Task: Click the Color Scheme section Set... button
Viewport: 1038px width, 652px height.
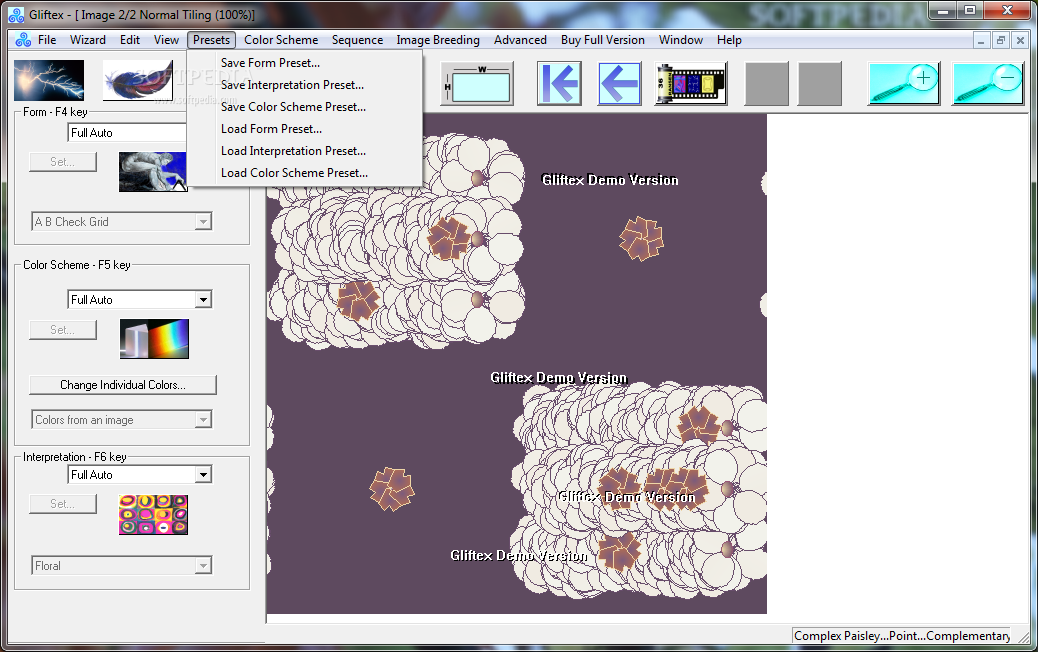Action: pyautogui.click(x=63, y=330)
